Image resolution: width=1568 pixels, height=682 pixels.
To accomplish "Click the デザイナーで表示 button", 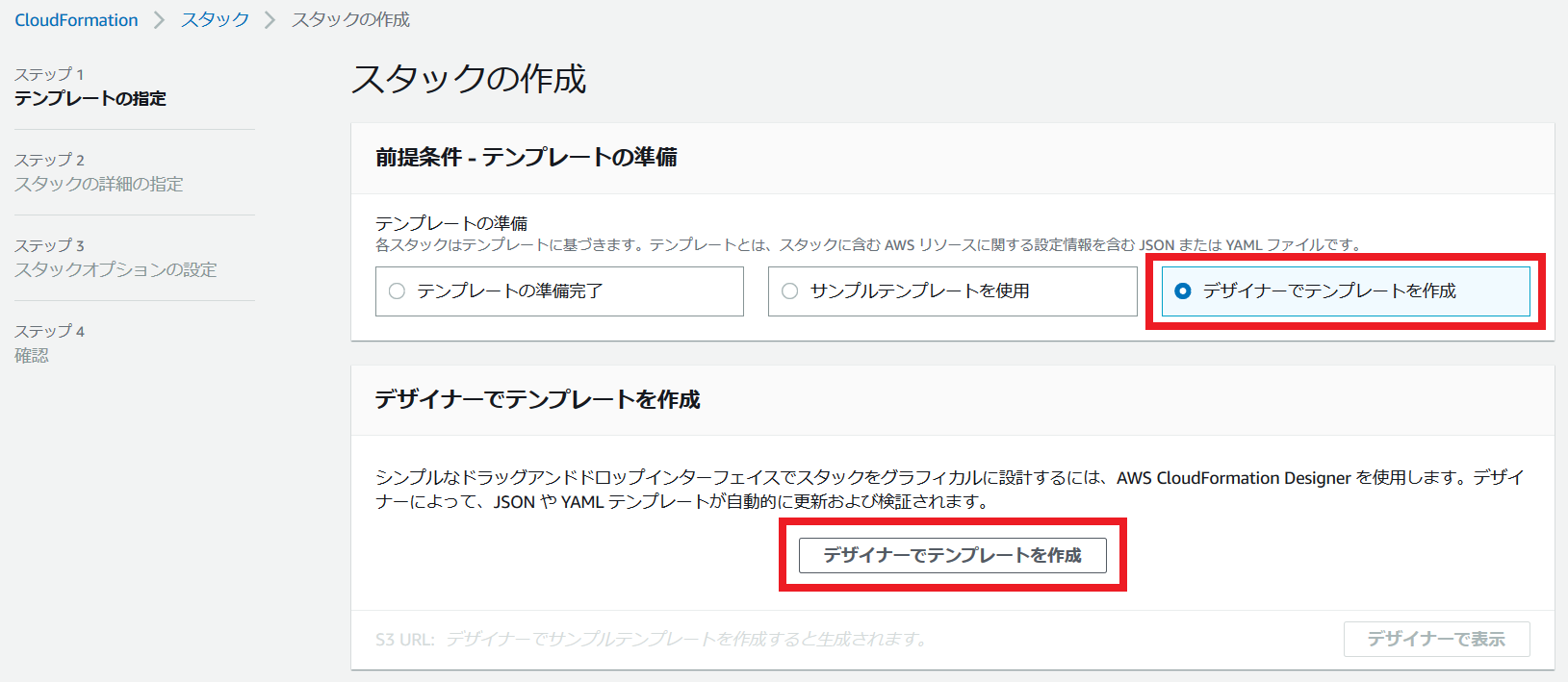I will click(x=1436, y=639).
